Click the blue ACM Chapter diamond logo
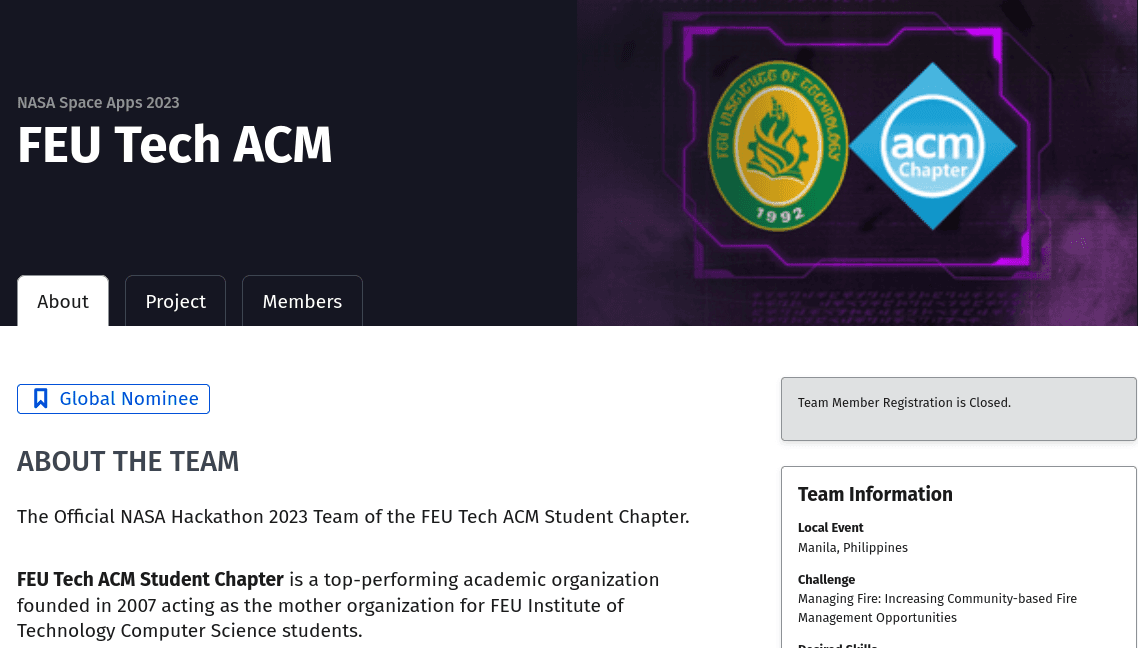Image resolution: width=1138 pixels, height=648 pixels. coord(932,147)
